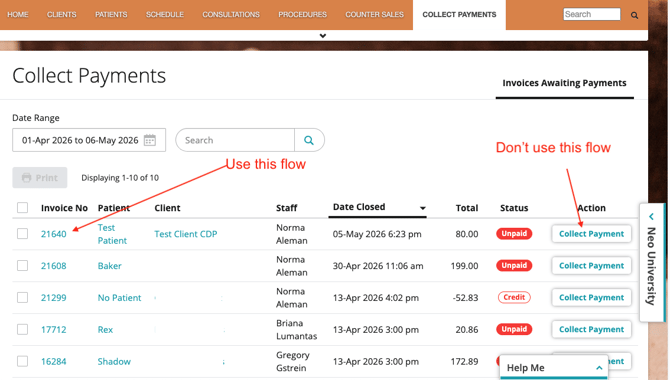Click the Total column header
The image size is (670, 380).
point(467,208)
